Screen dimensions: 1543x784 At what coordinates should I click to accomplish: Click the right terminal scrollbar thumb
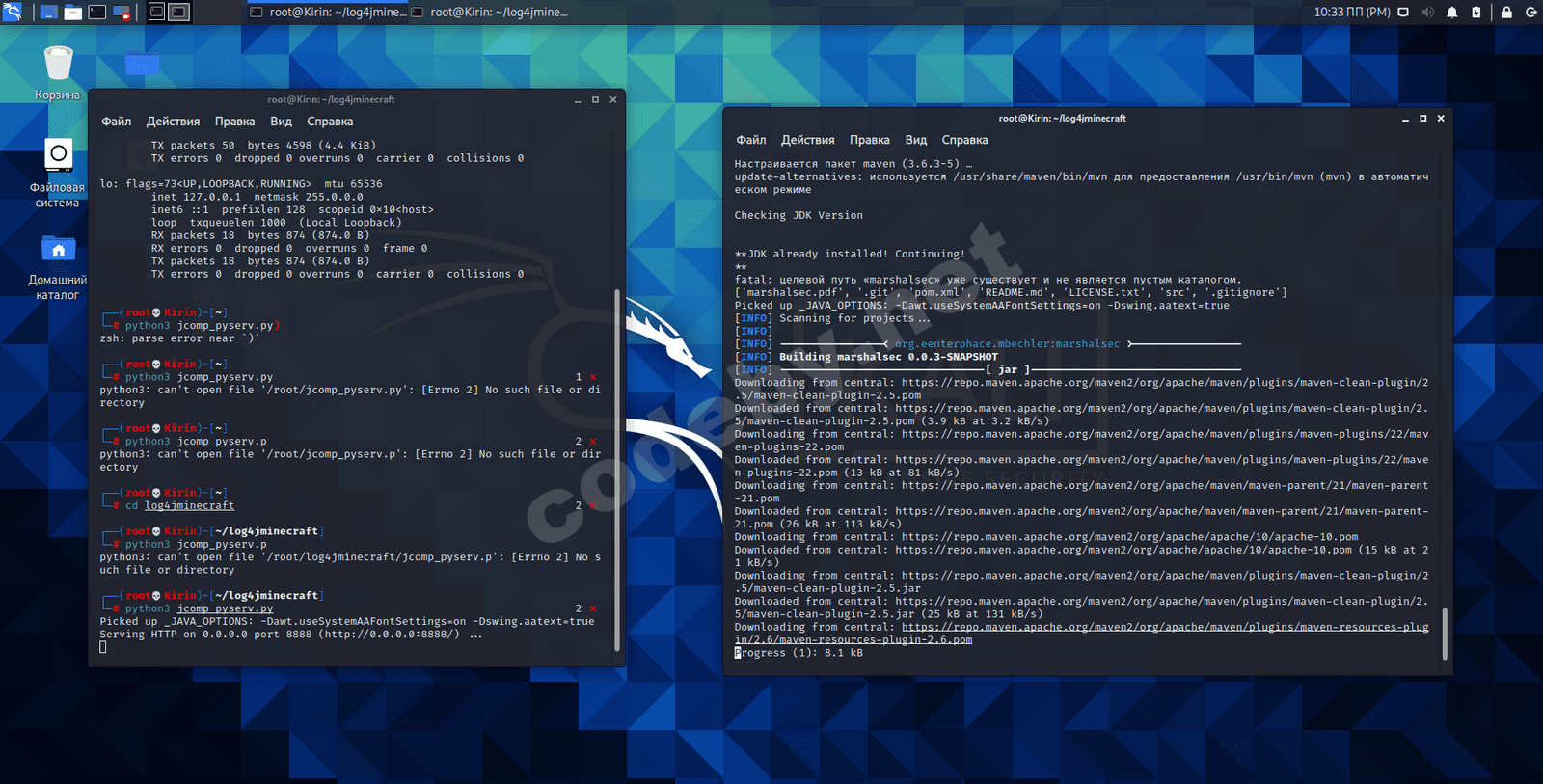(1445, 634)
